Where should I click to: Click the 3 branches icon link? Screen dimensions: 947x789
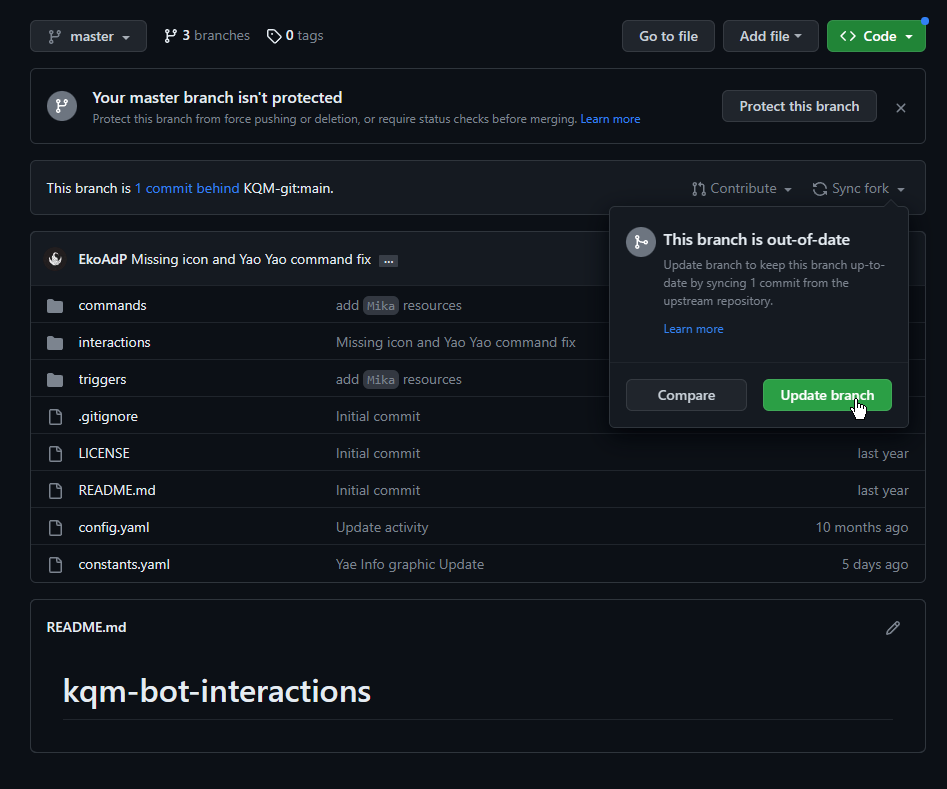pos(171,36)
